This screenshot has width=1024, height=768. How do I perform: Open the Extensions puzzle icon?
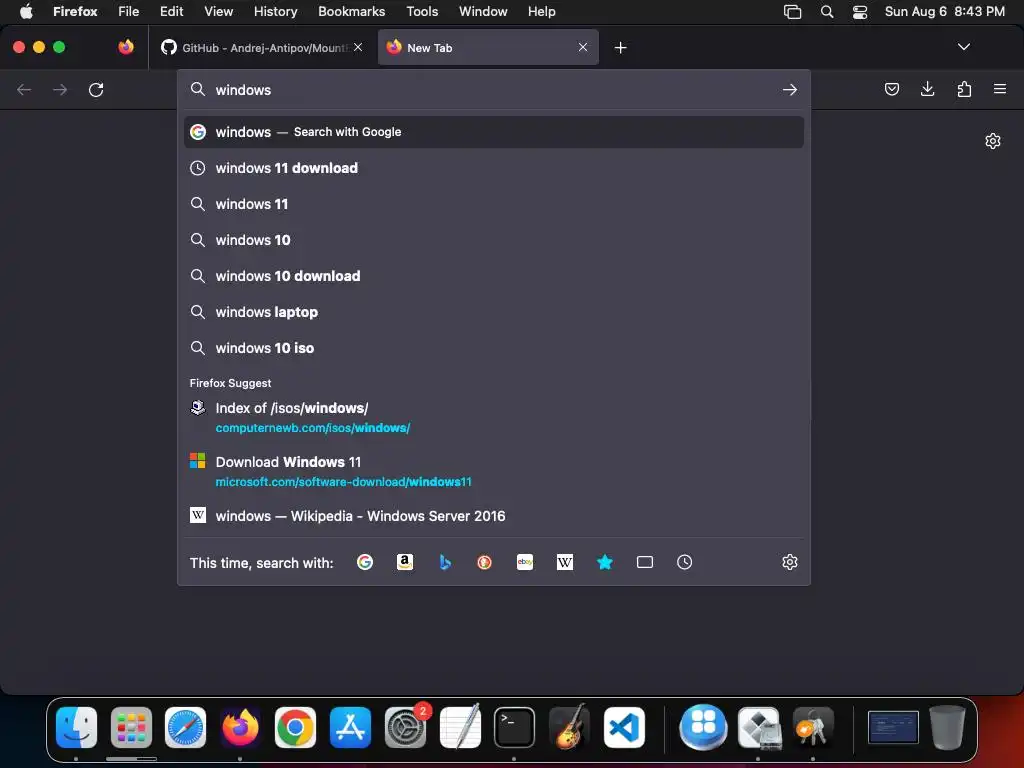click(x=964, y=89)
